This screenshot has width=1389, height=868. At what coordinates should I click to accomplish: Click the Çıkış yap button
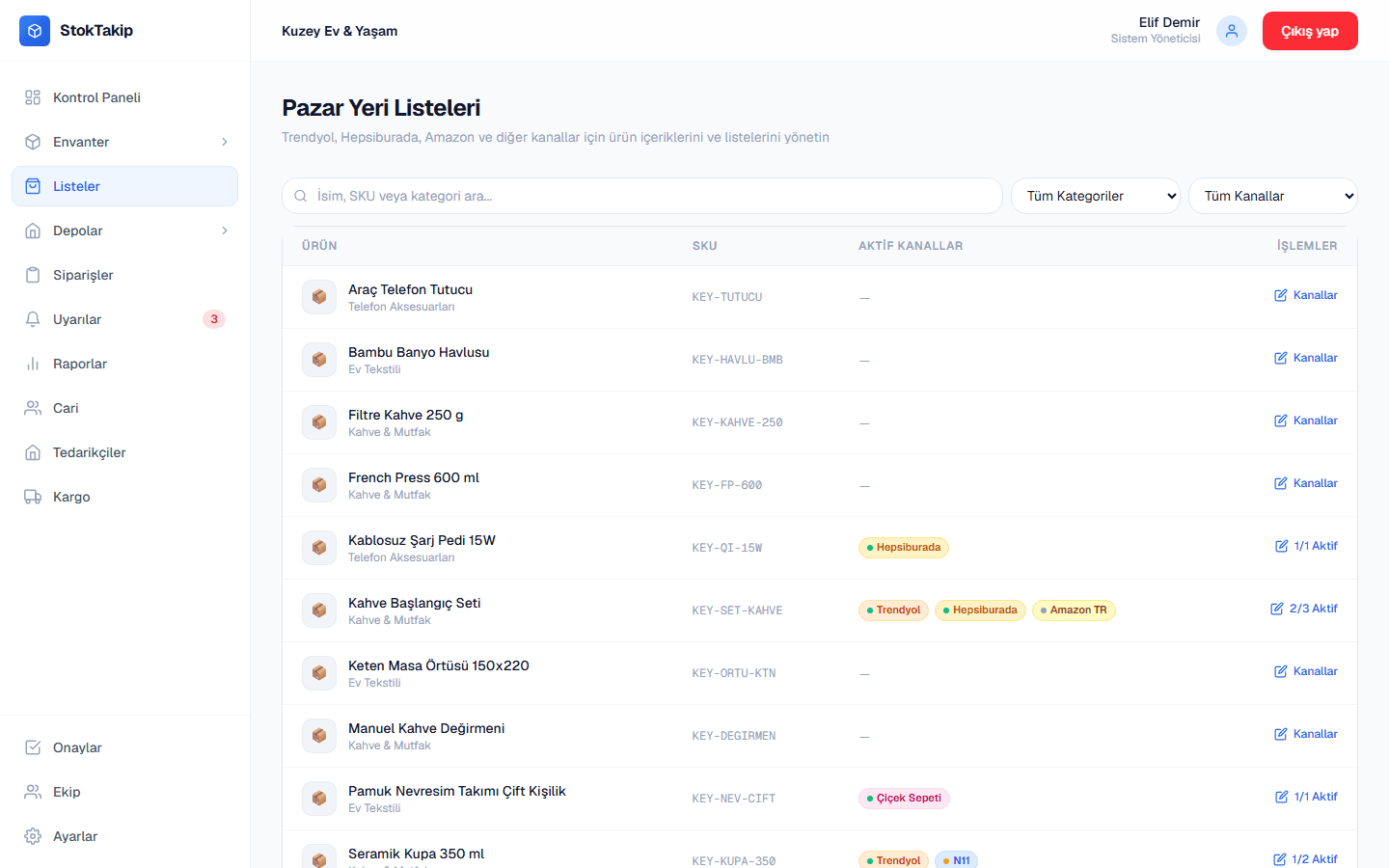point(1310,31)
